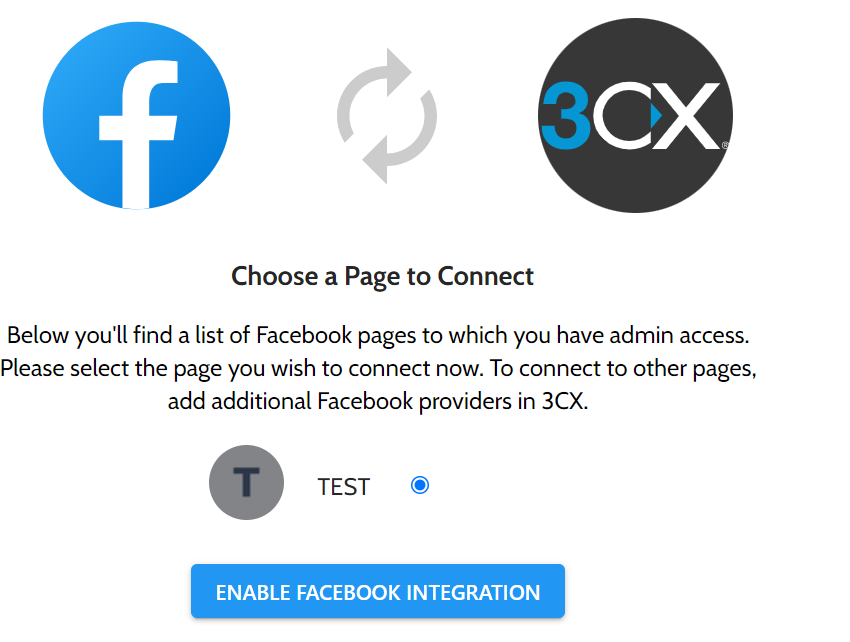Click the white X in 3CX logo
Viewport: 850px width, 642px height.
(x=687, y=115)
